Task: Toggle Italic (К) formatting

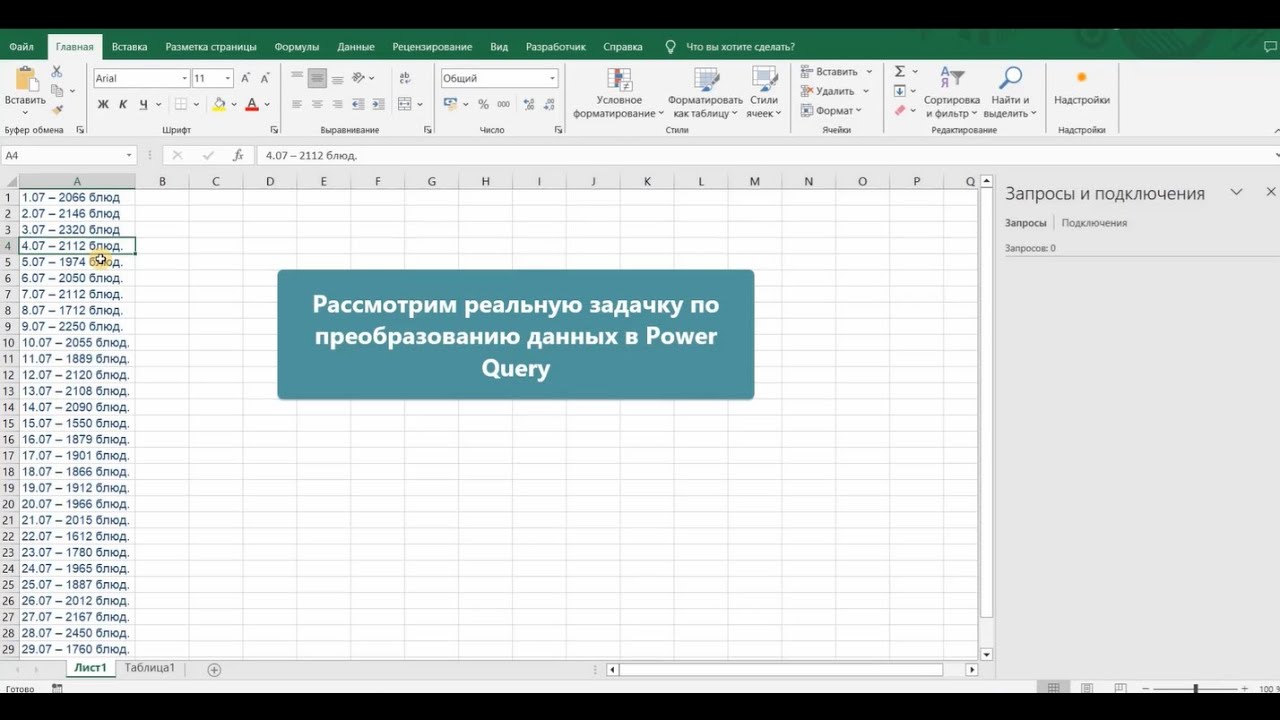Action: click(123, 104)
